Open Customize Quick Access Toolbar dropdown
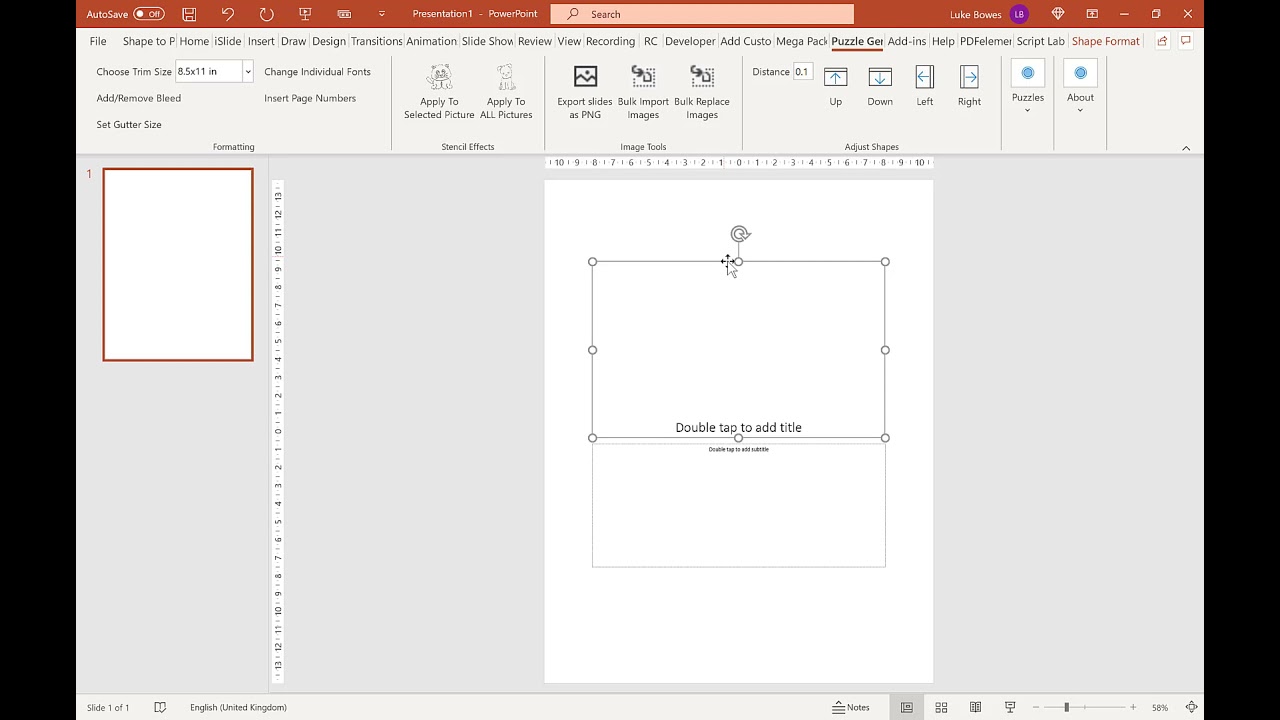Screen dimensions: 1280x720 tap(382, 14)
